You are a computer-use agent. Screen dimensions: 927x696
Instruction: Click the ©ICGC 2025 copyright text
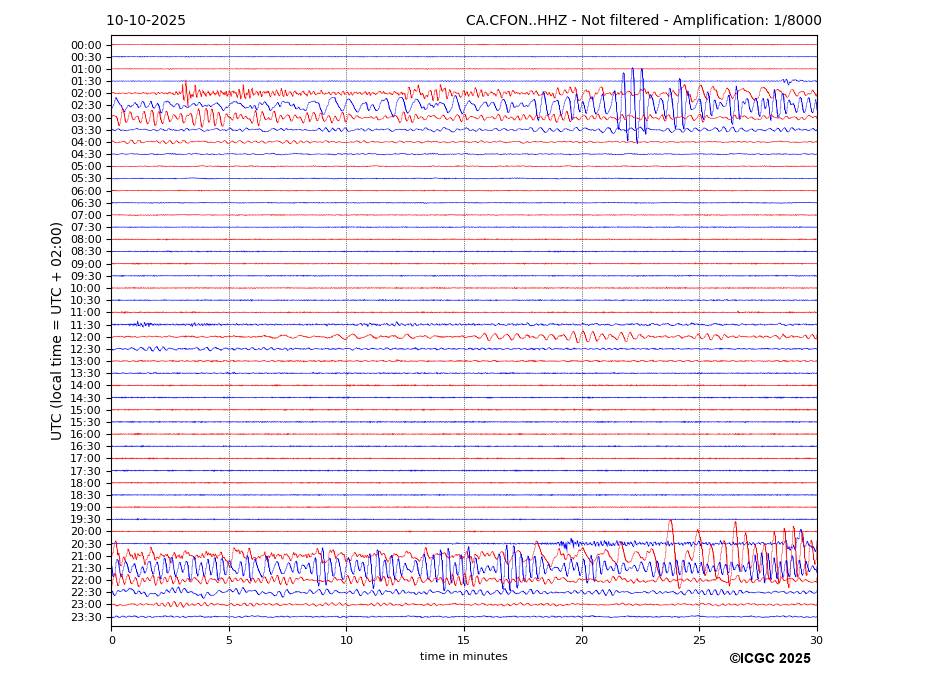coord(769,658)
